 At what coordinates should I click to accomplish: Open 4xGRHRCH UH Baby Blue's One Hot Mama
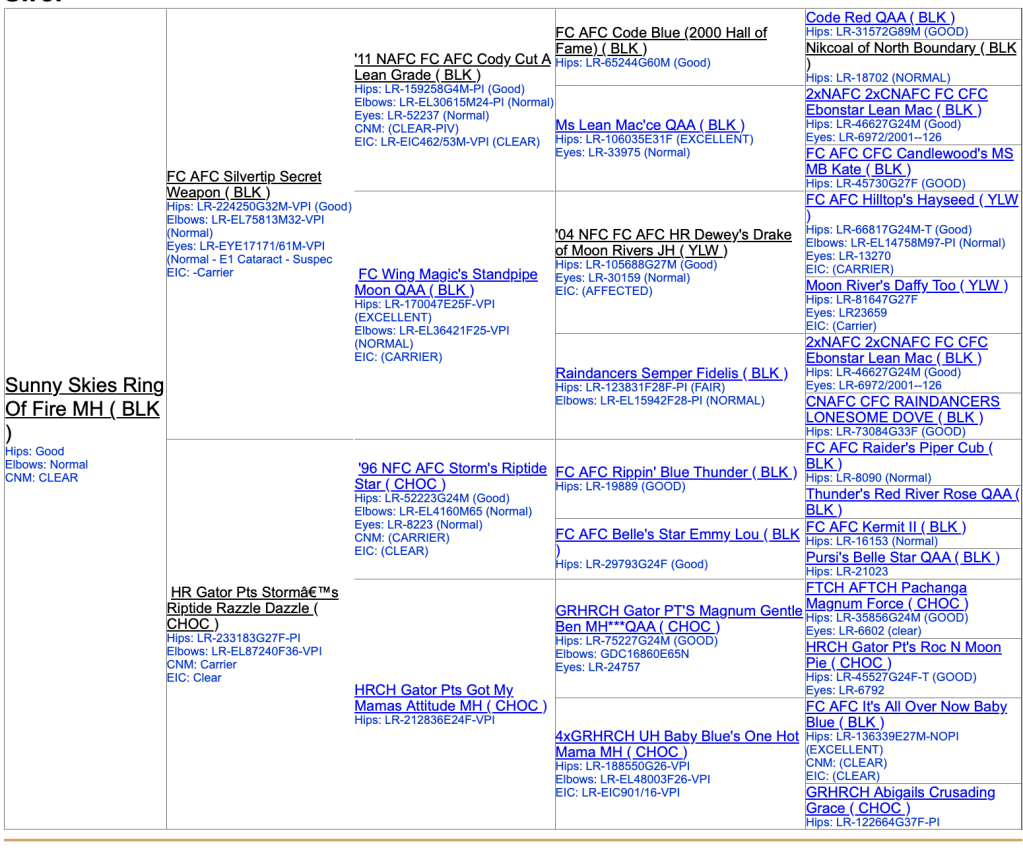pyautogui.click(x=677, y=737)
